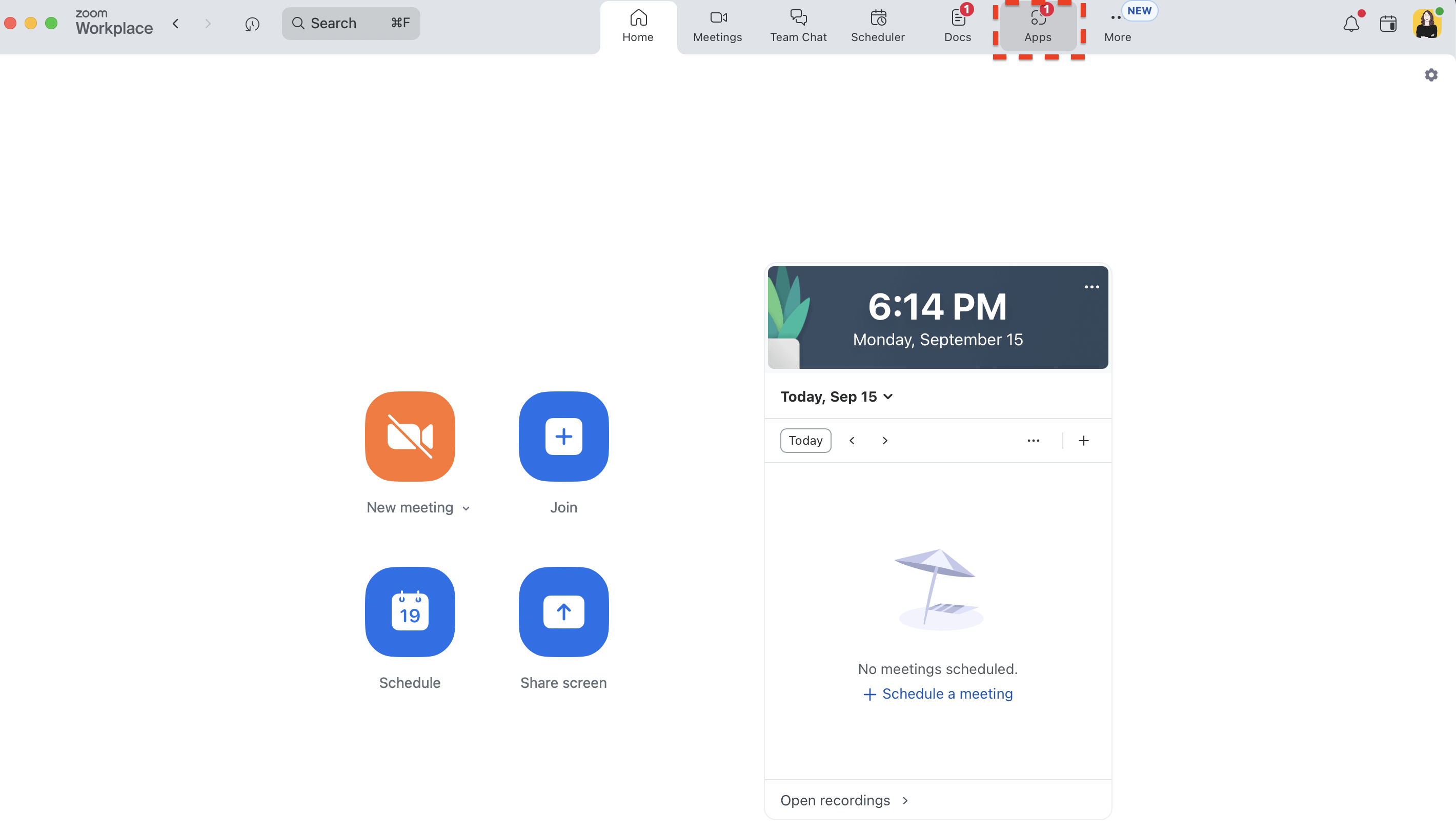Screen dimensions: 1456x831
Task: Open the Schedule calendar icon
Action: [410, 611]
